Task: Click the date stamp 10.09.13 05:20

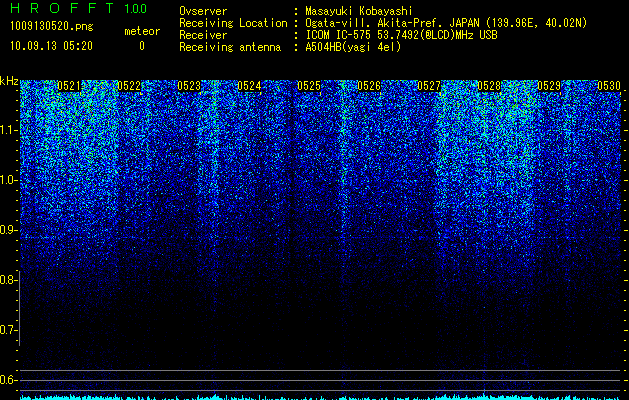Action: pyautogui.click(x=51, y=46)
